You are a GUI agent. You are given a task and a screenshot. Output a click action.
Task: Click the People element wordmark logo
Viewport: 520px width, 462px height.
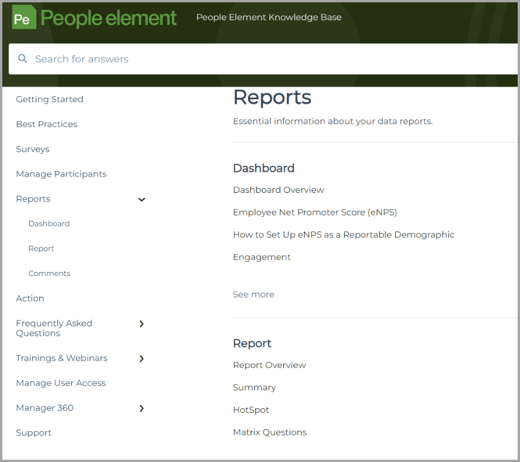(x=108, y=18)
